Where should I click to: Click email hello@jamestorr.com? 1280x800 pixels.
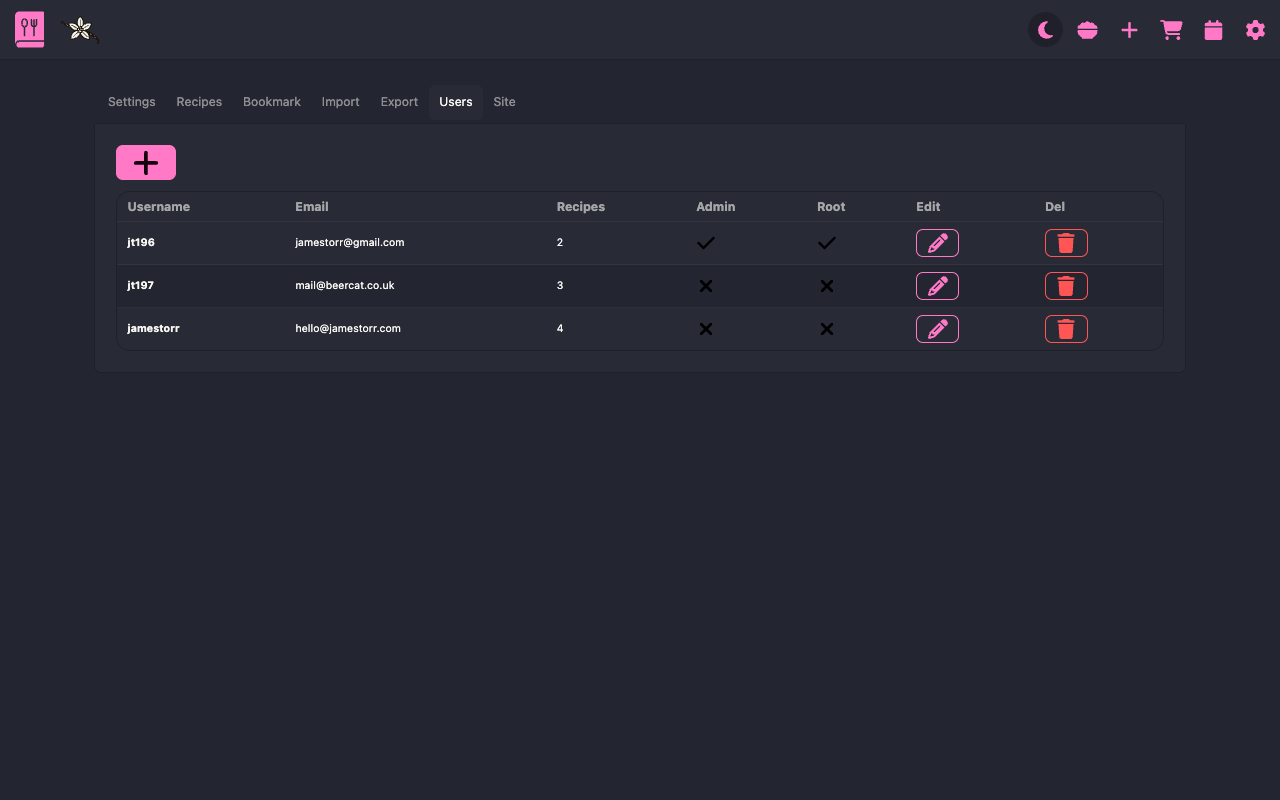(348, 329)
